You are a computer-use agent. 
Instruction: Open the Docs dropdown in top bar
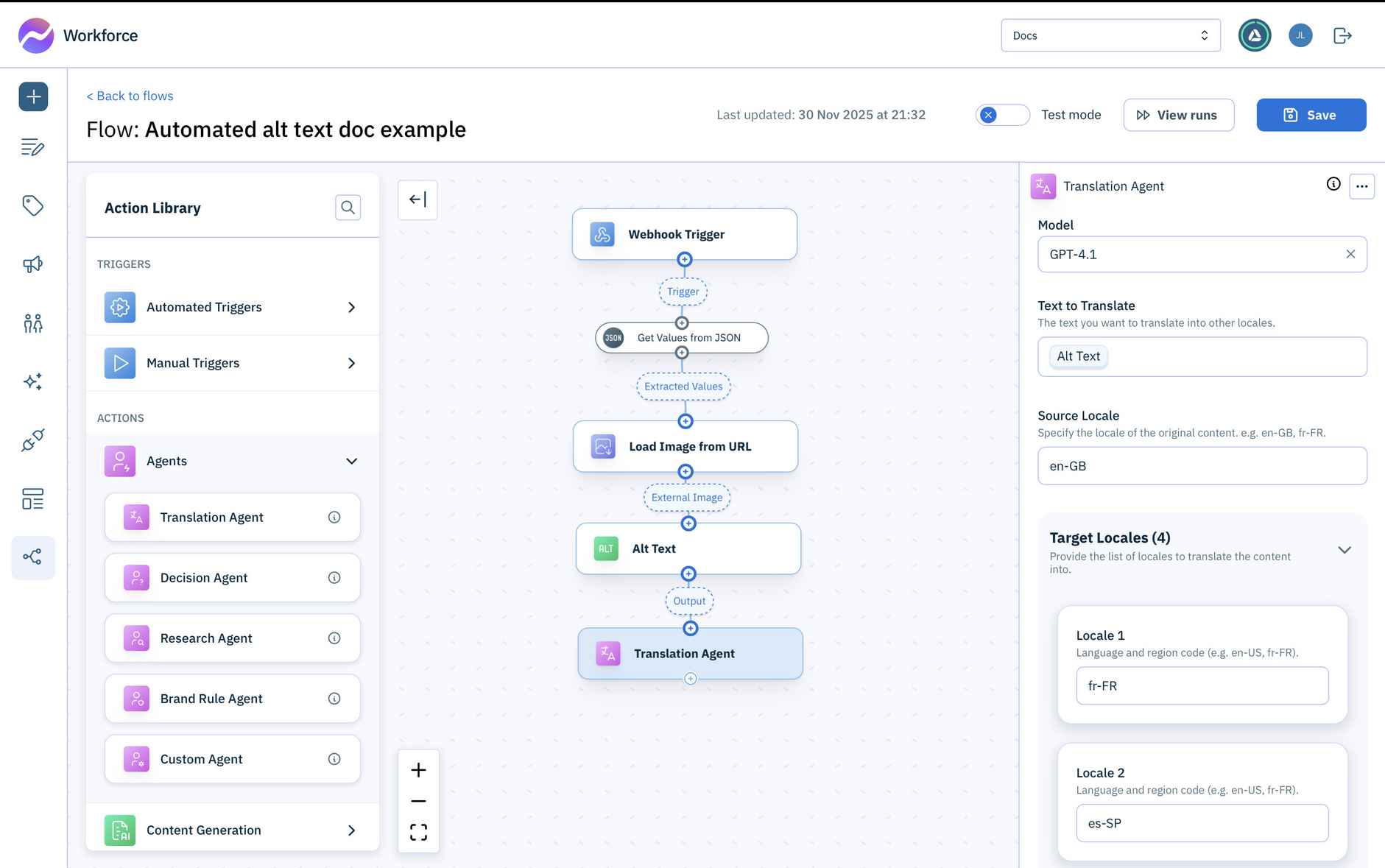(x=1110, y=35)
